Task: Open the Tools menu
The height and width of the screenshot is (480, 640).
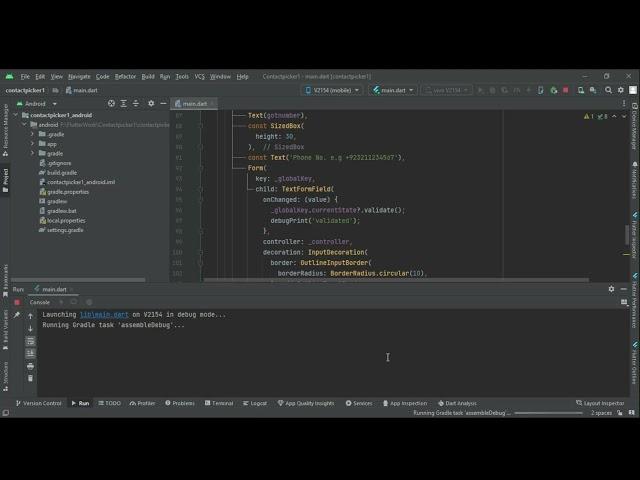Action: [x=182, y=76]
